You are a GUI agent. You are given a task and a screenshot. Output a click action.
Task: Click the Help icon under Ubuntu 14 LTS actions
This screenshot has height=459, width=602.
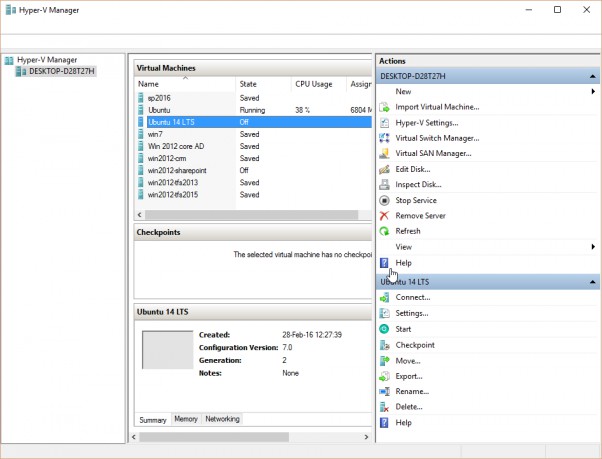coord(384,423)
